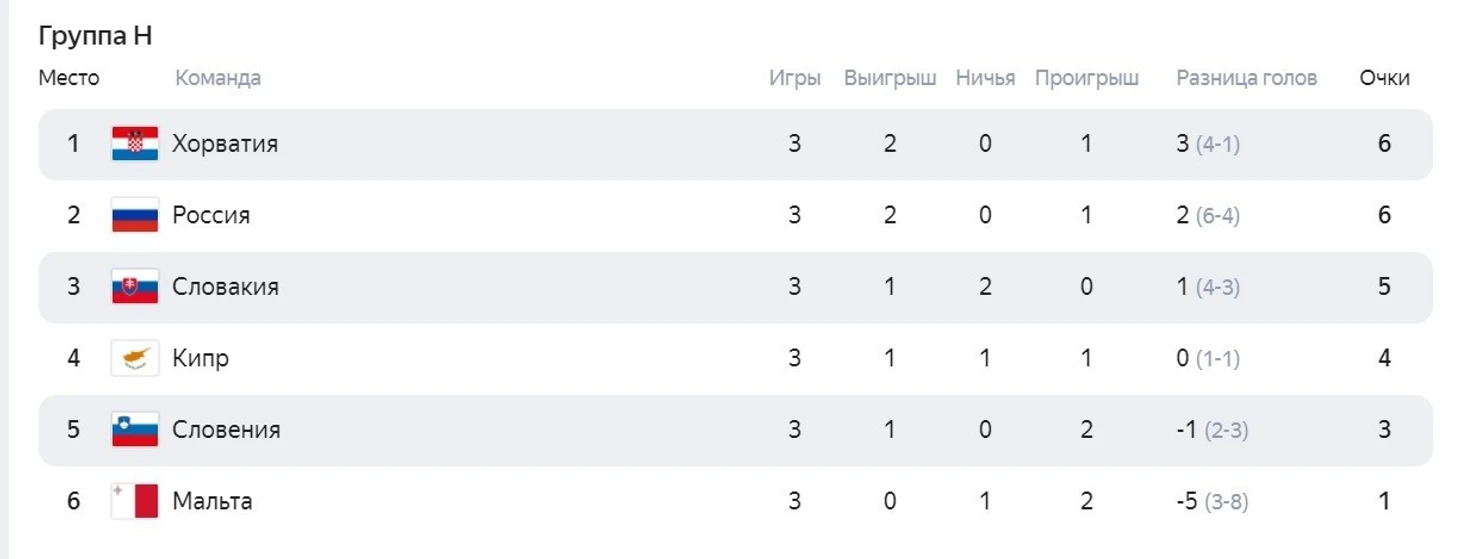Click the Команда column header
The width and height of the screenshot is (1460, 559).
pos(218,78)
